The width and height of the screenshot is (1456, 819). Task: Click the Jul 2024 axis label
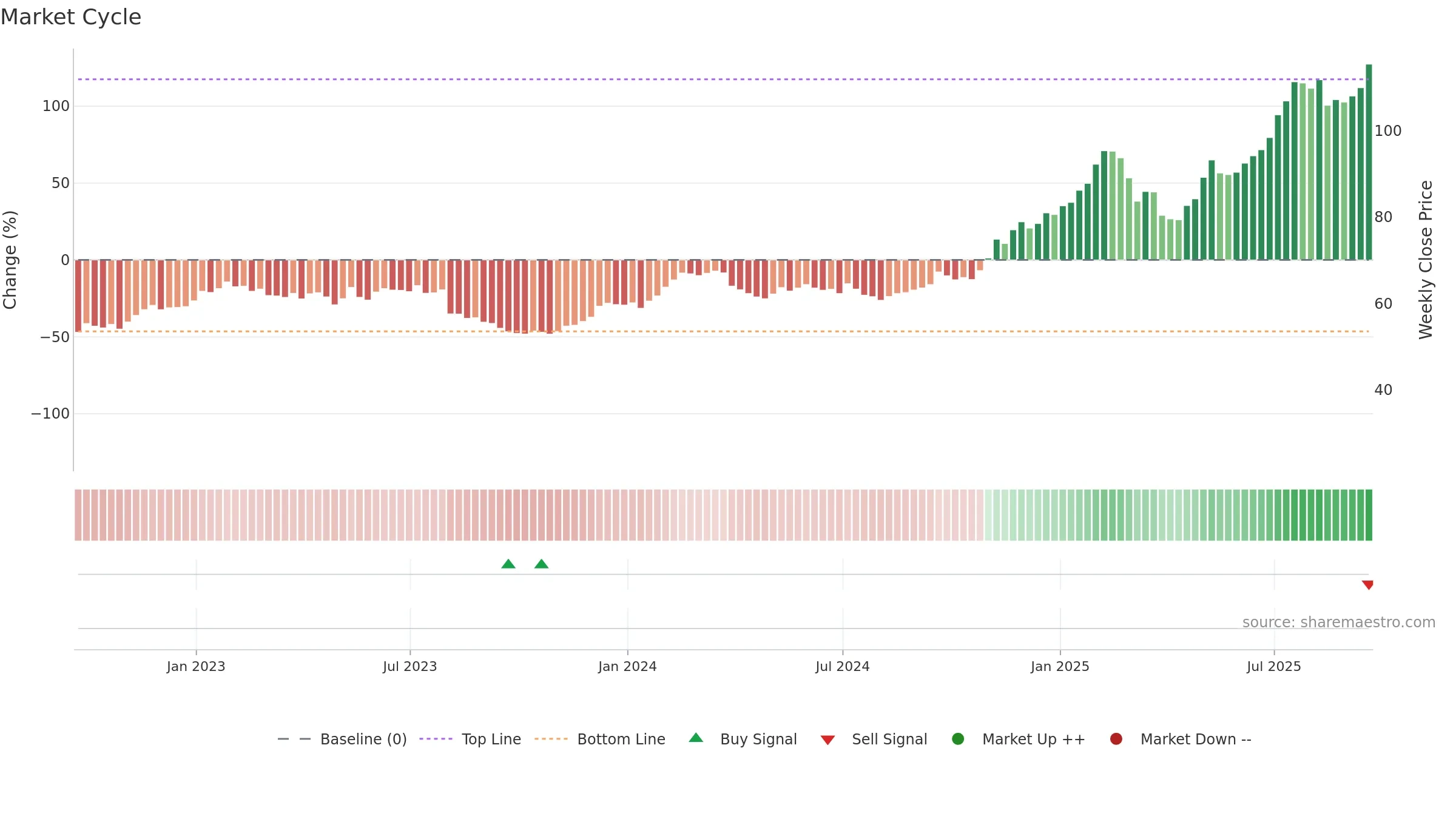[x=843, y=667]
